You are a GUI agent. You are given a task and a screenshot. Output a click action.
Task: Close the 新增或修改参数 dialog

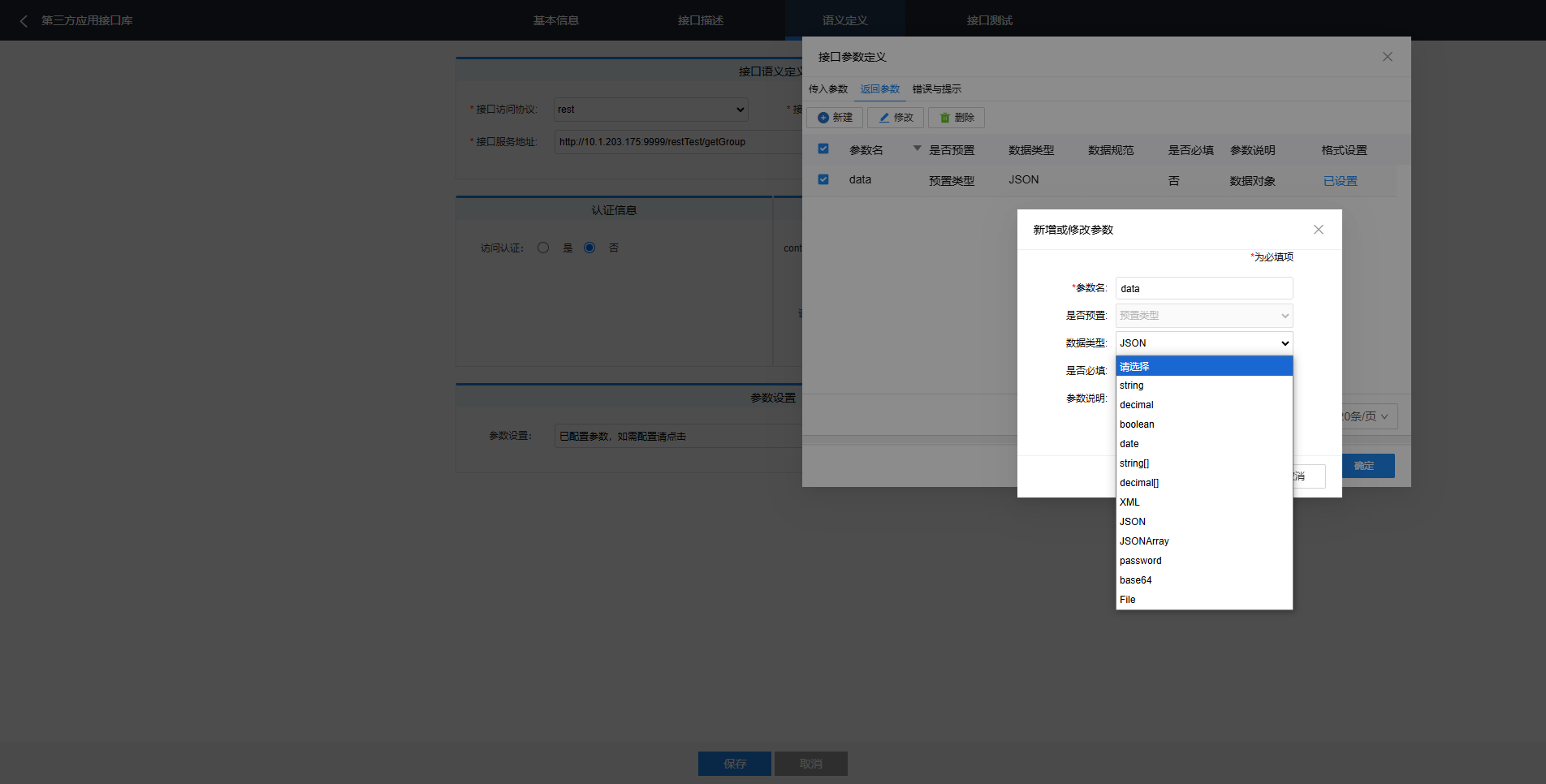(1318, 230)
